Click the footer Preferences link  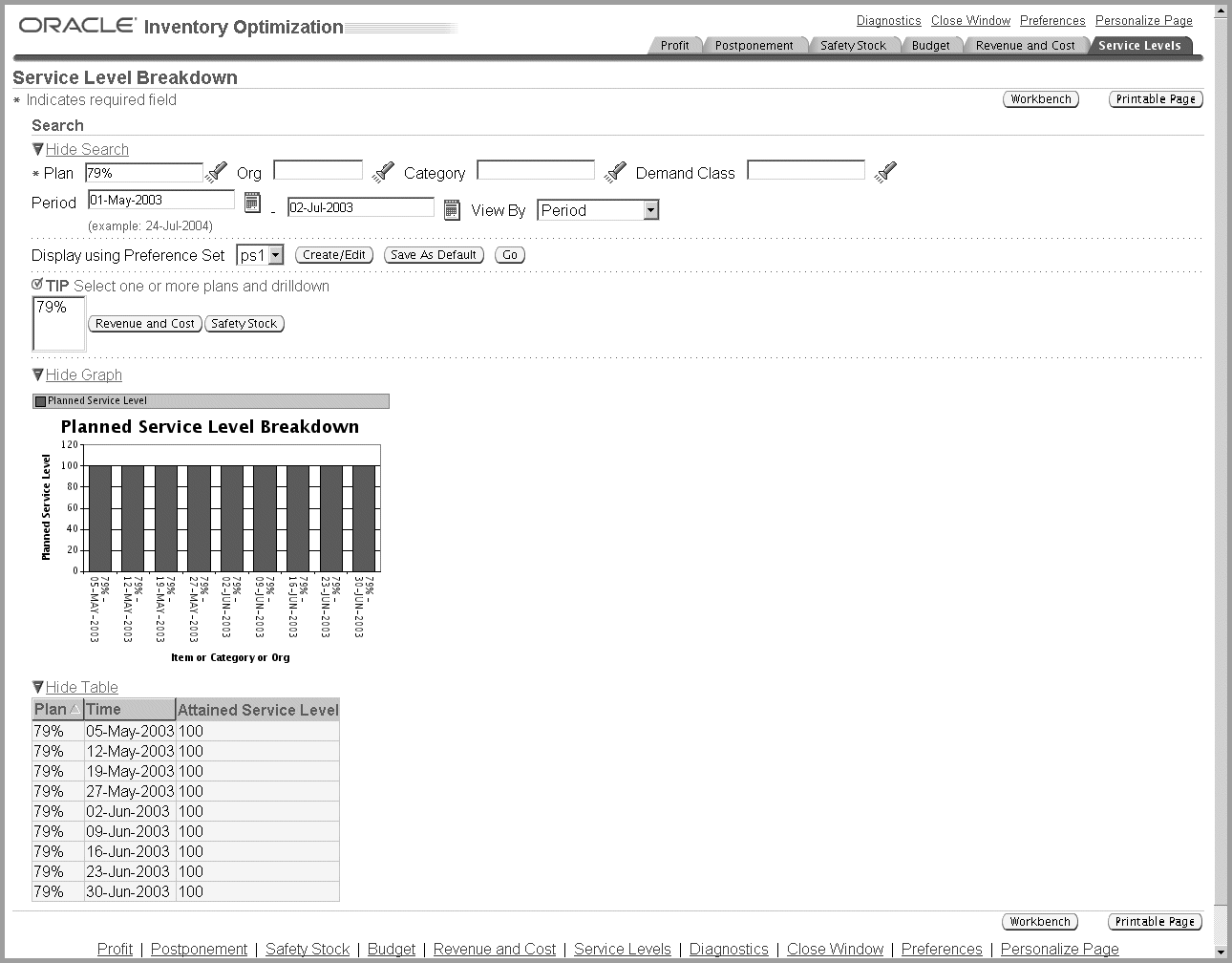pos(942,949)
